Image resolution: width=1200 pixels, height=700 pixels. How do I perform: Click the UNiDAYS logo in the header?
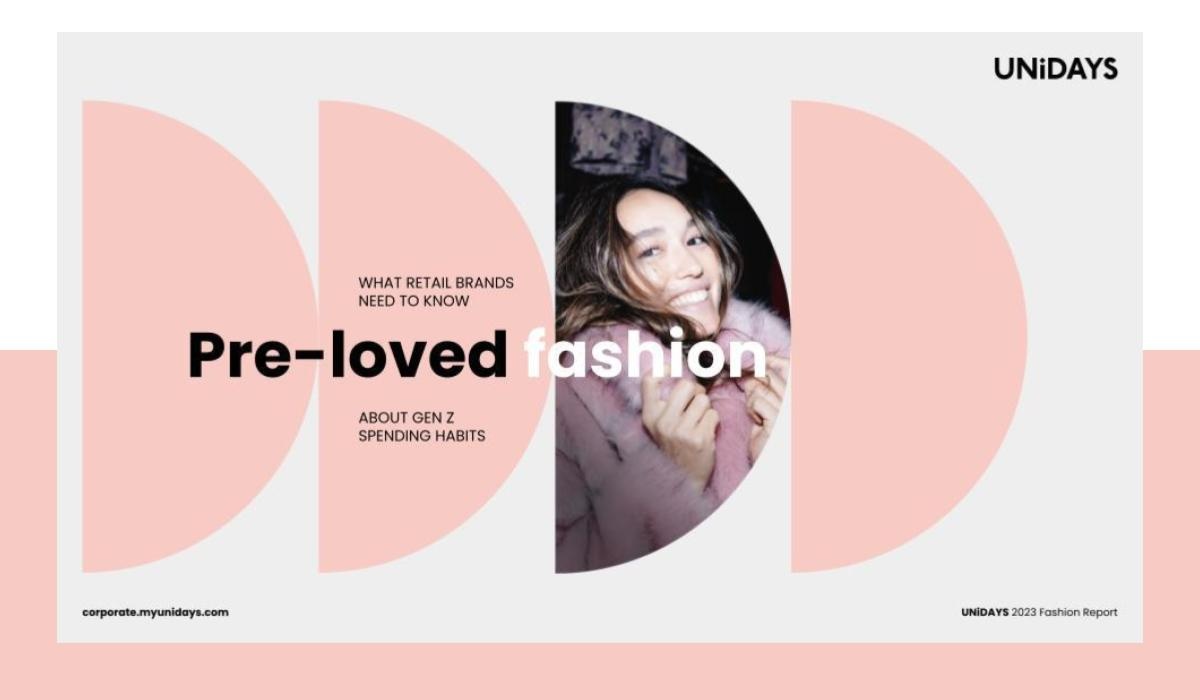1055,69
